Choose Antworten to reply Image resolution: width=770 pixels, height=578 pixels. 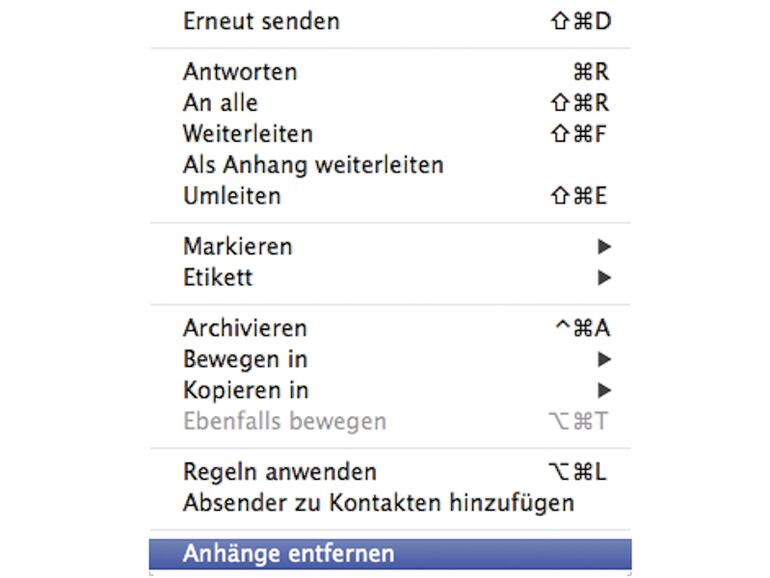coord(240,72)
